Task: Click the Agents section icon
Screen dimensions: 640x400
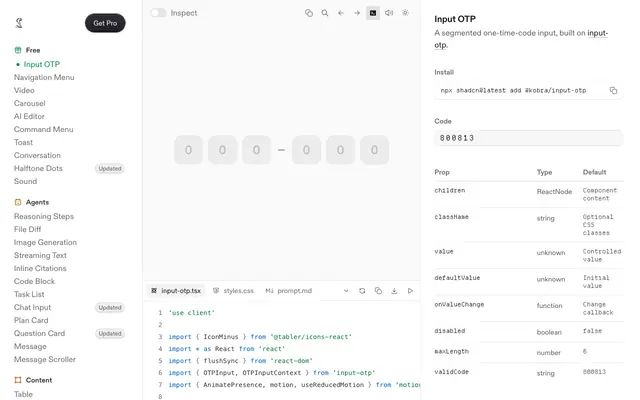Action: (18, 202)
